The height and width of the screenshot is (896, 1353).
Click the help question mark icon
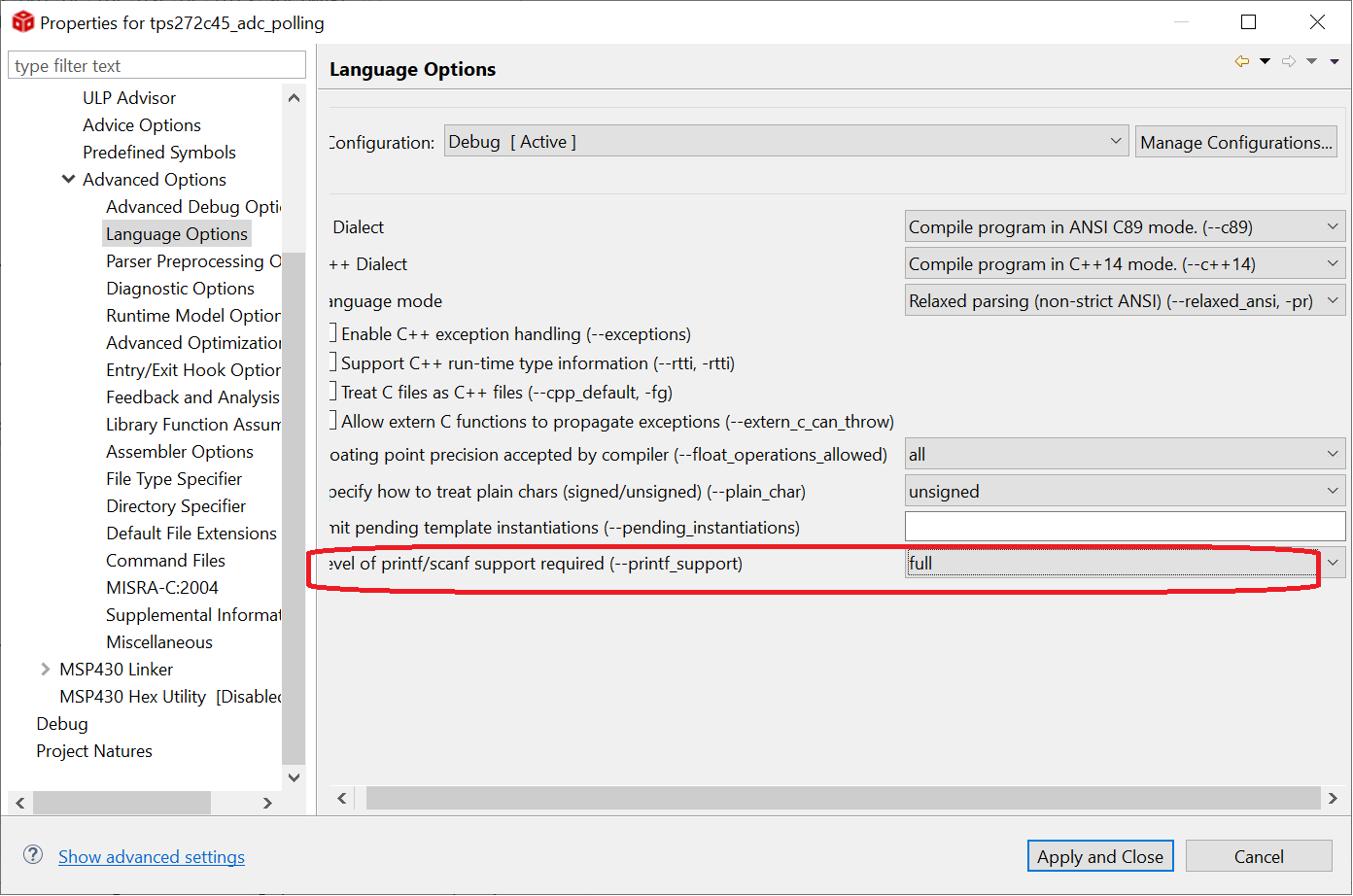pos(33,855)
